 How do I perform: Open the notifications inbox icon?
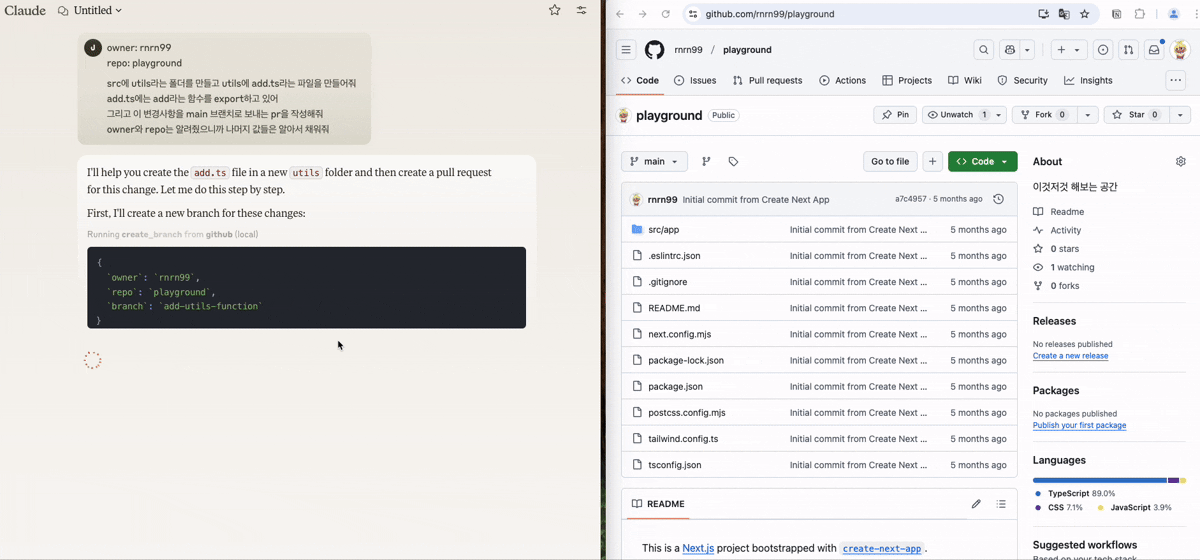(x=1154, y=50)
